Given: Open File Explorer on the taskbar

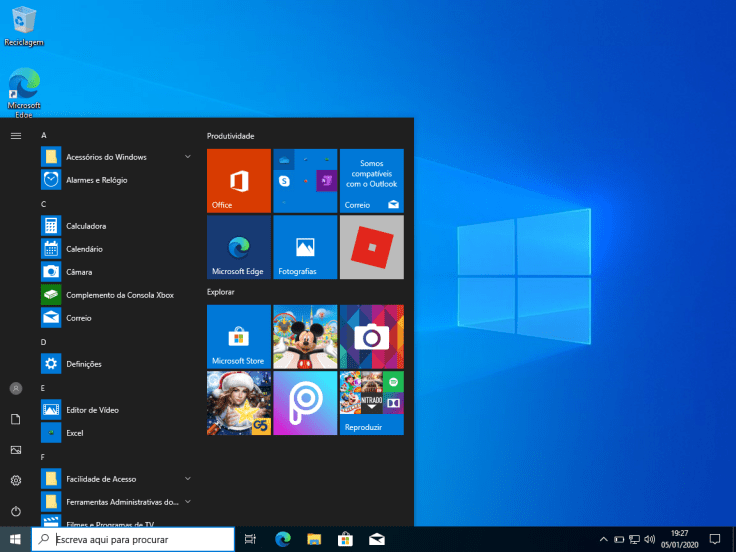Looking at the screenshot, I should [x=313, y=539].
